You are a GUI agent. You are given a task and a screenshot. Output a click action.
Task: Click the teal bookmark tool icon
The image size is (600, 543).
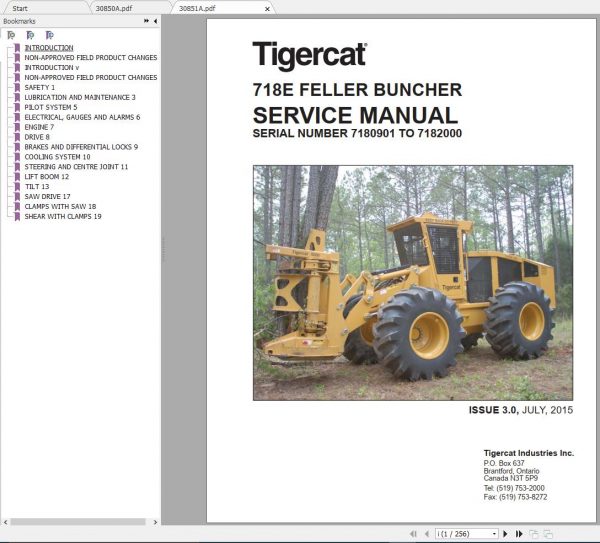click(x=30, y=35)
